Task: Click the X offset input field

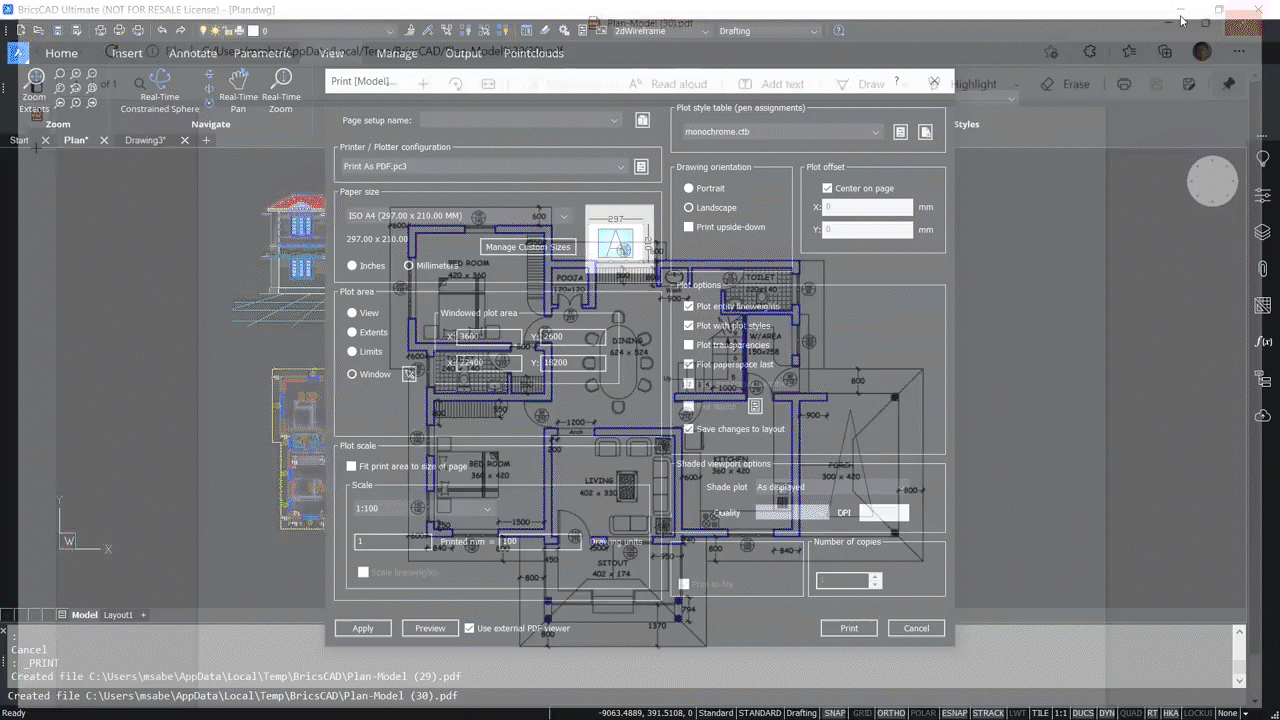Action: pos(868,207)
